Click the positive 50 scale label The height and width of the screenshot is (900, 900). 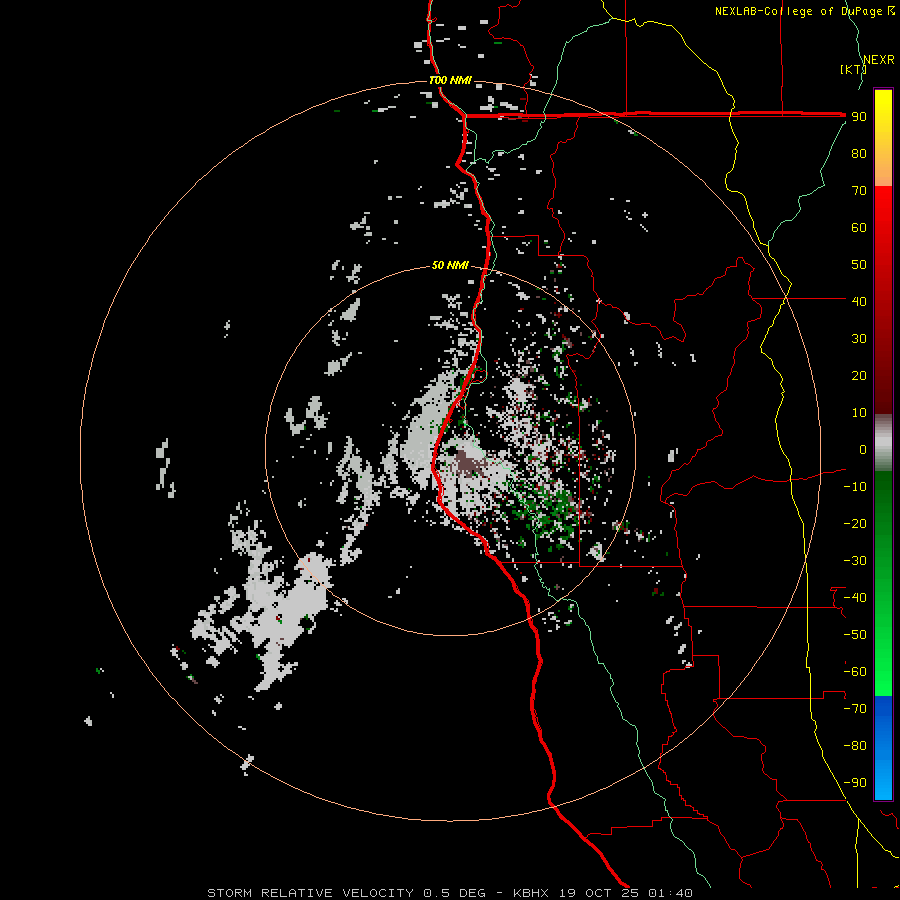pos(859,265)
